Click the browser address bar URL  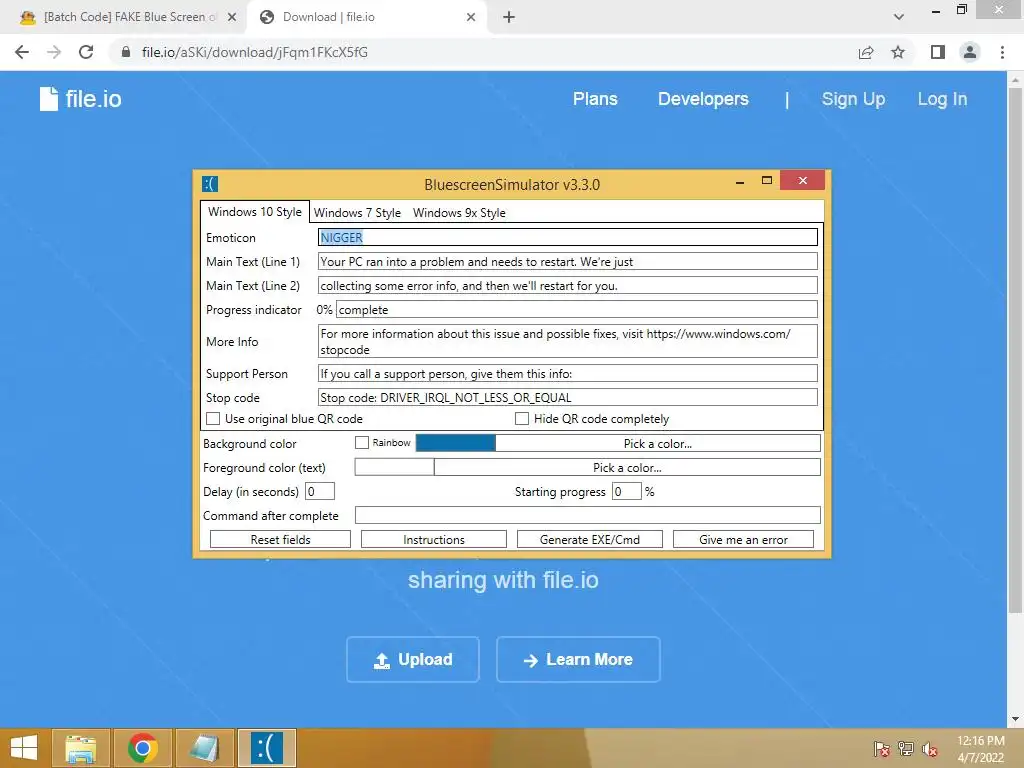pyautogui.click(x=255, y=52)
